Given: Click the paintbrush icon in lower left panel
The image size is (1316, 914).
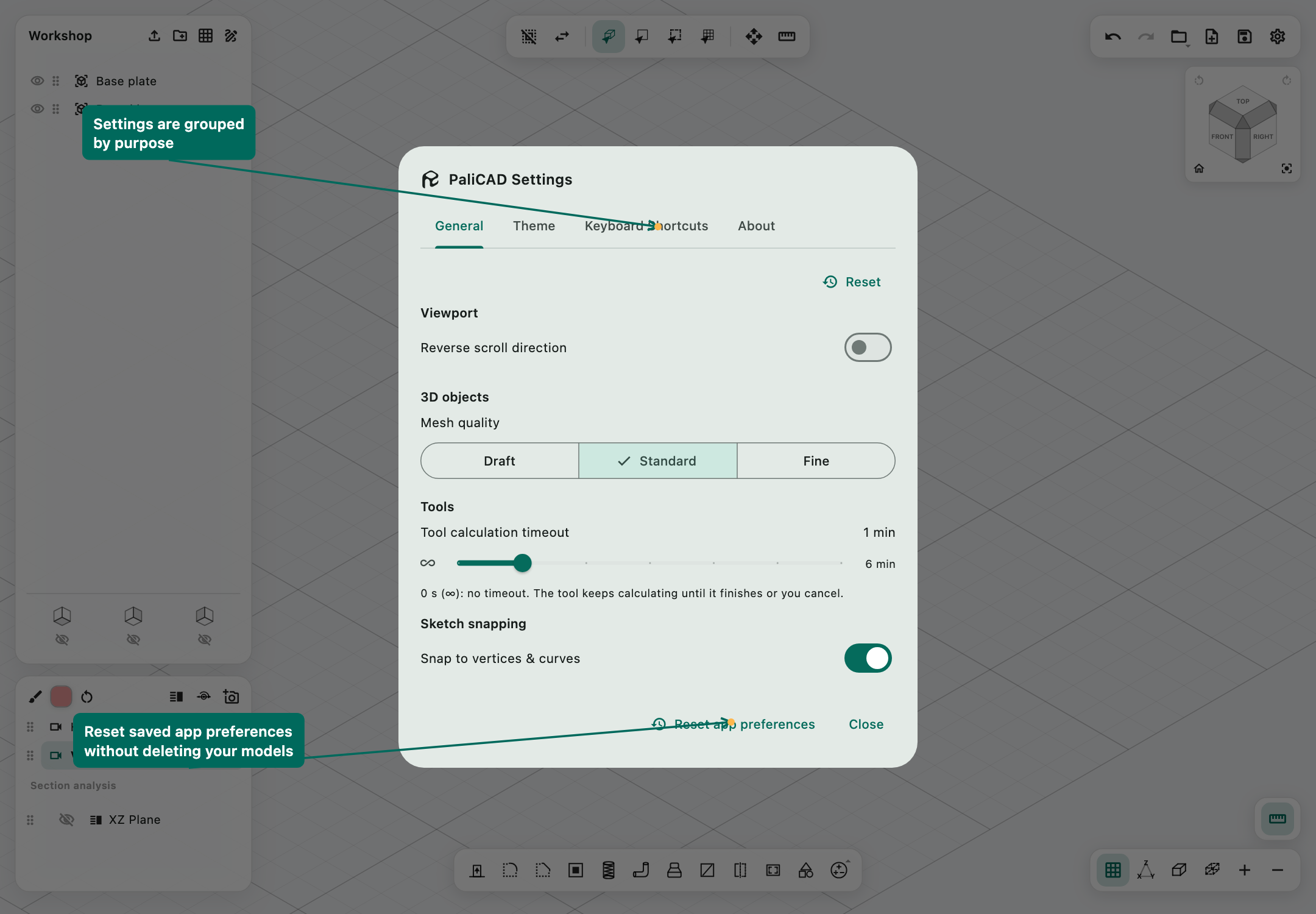Looking at the screenshot, I should pyautogui.click(x=35, y=696).
